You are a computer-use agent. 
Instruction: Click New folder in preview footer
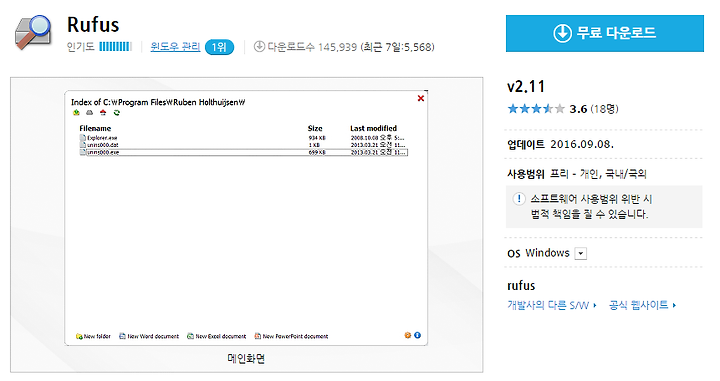(x=93, y=336)
